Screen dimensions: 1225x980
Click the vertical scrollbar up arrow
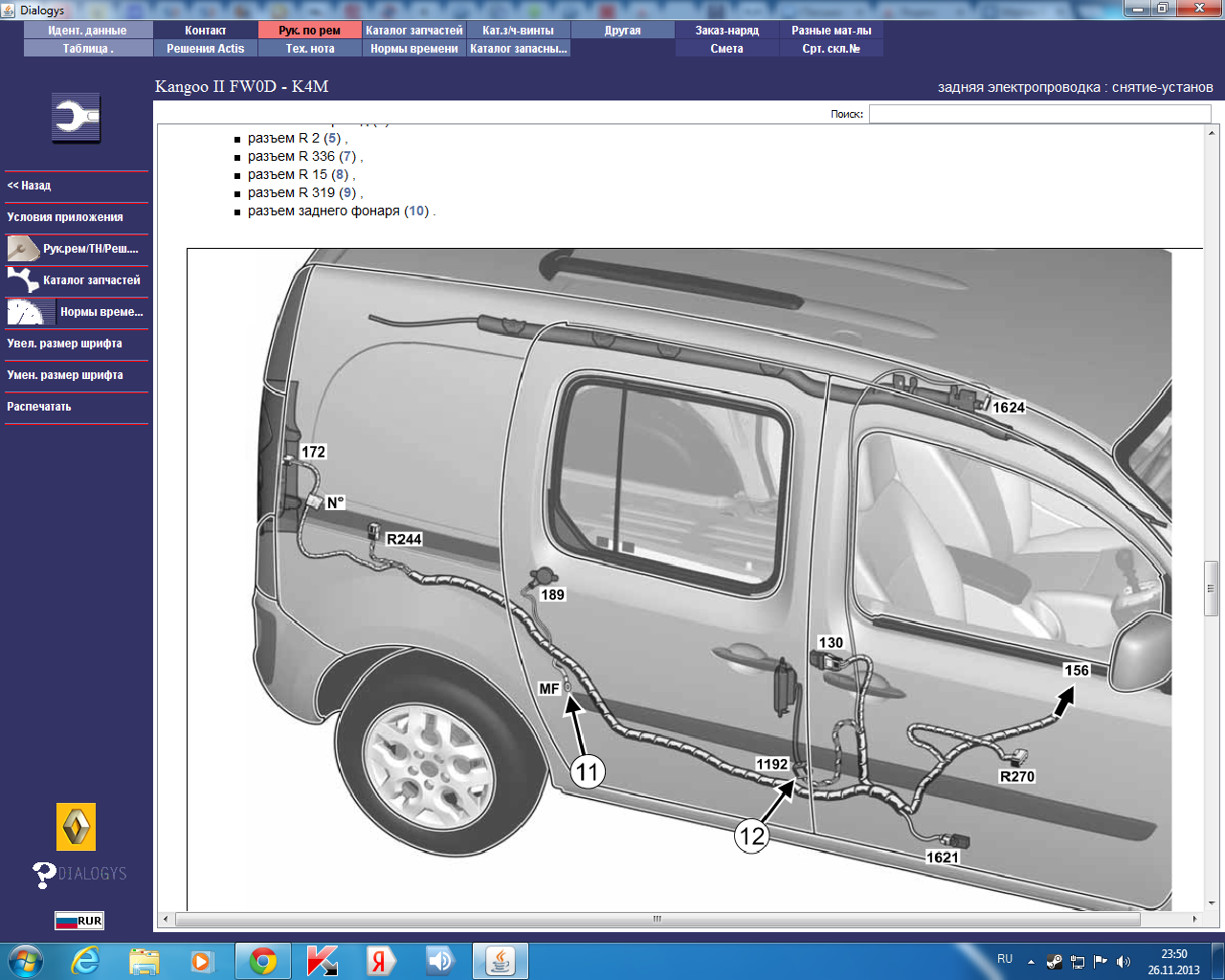pyautogui.click(x=1211, y=131)
